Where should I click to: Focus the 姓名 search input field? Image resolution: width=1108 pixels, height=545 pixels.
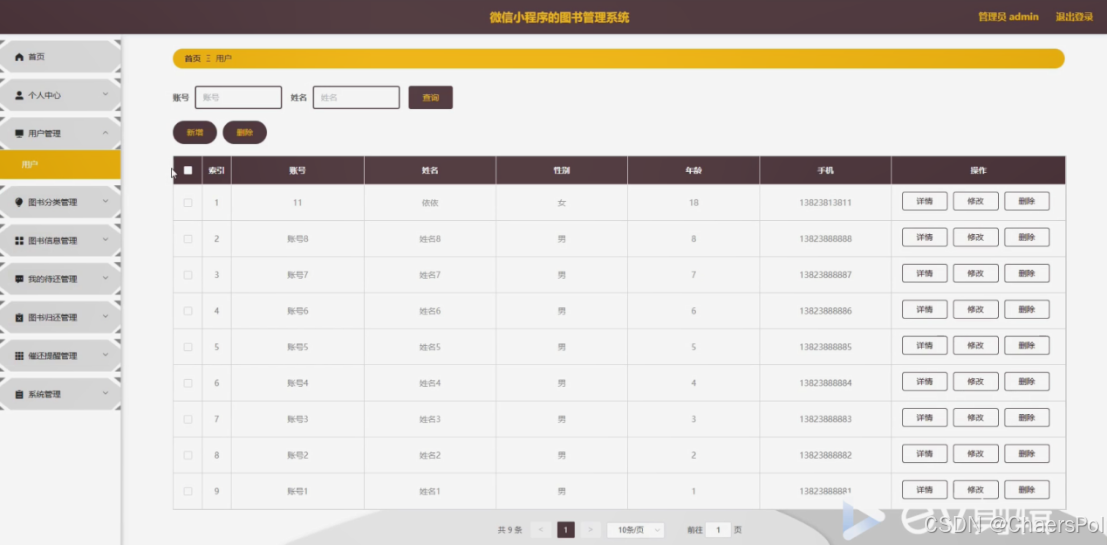pos(356,98)
